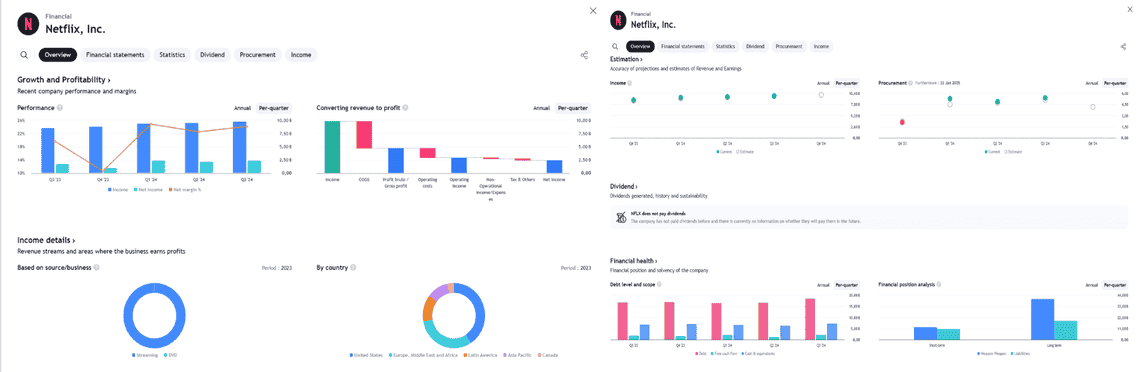Open Based on source/business info icon
Viewport: 1140px width, 372px height.
click(x=96, y=267)
